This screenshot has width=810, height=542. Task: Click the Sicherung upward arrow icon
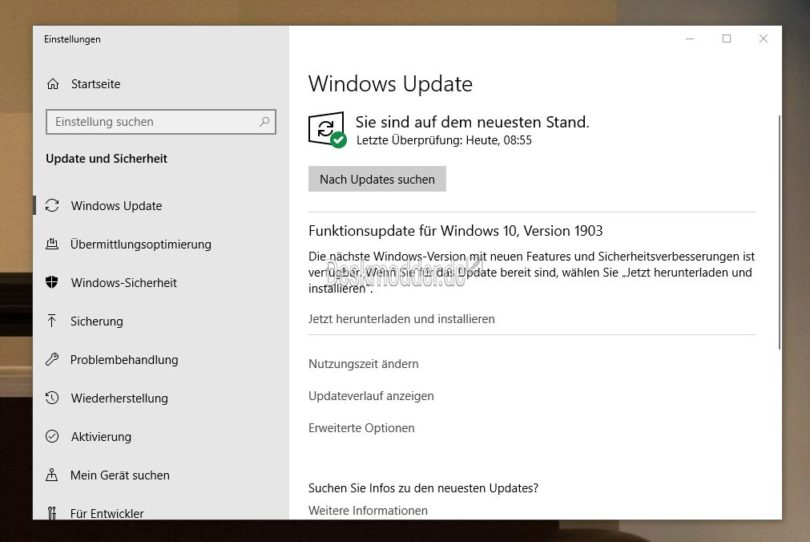[52, 321]
